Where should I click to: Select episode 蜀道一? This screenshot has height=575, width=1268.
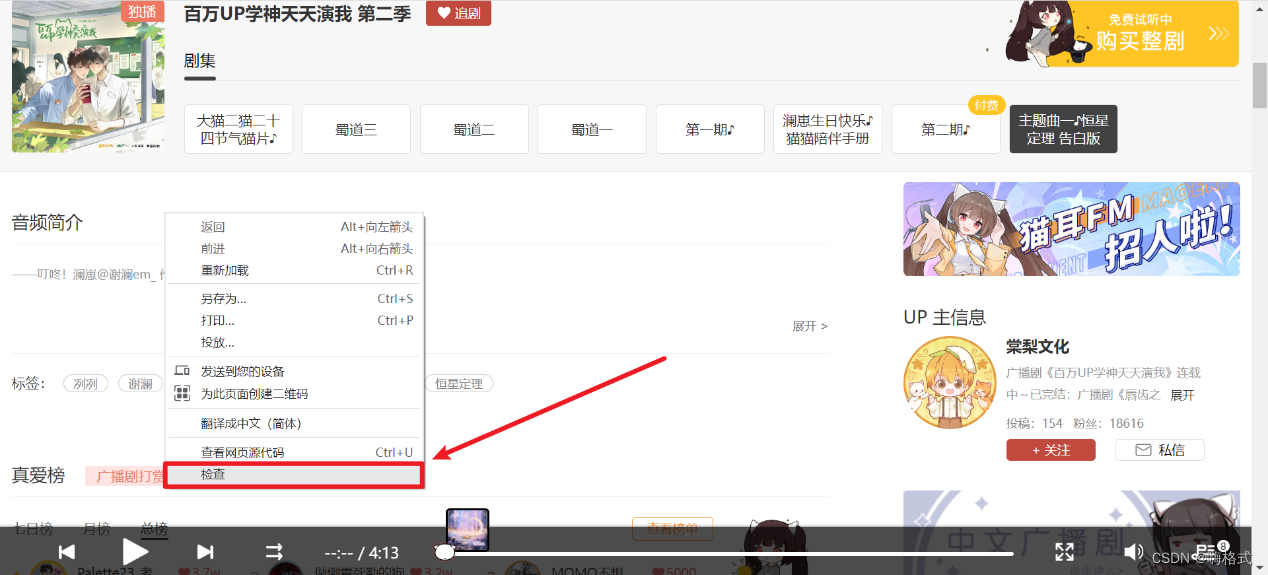(x=592, y=129)
